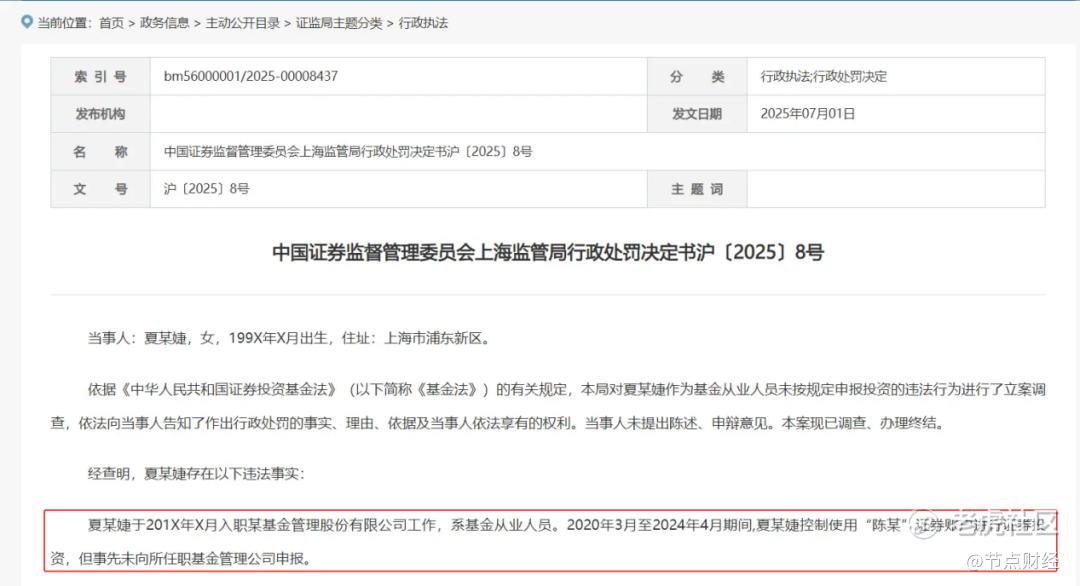Viewport: 1080px width, 586px height.
Task: Click the 名称 label cell
Action: pos(101,151)
